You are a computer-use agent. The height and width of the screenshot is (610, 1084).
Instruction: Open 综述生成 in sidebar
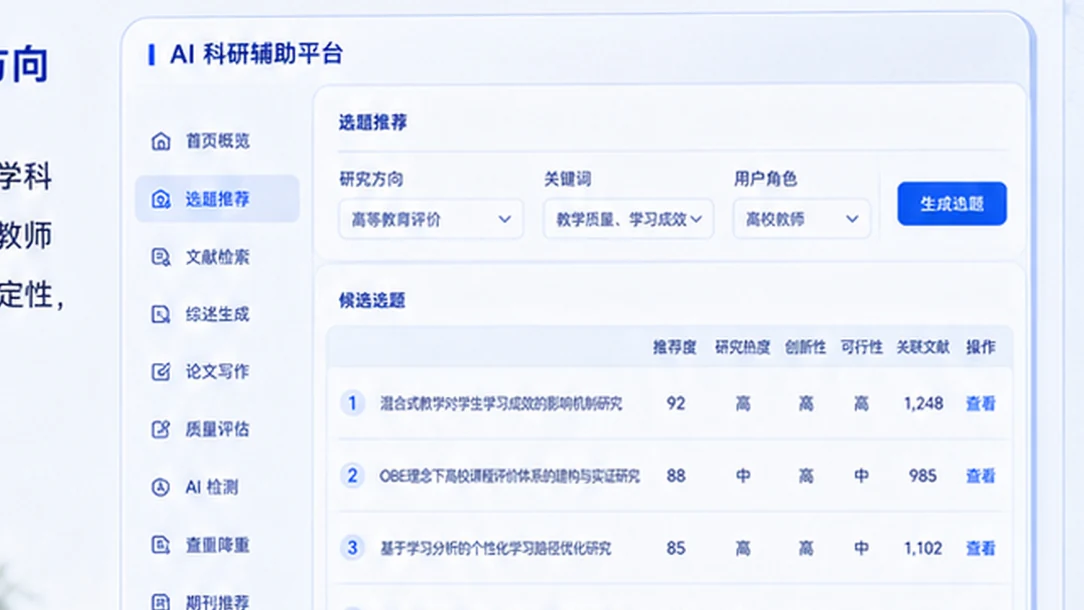217,315
